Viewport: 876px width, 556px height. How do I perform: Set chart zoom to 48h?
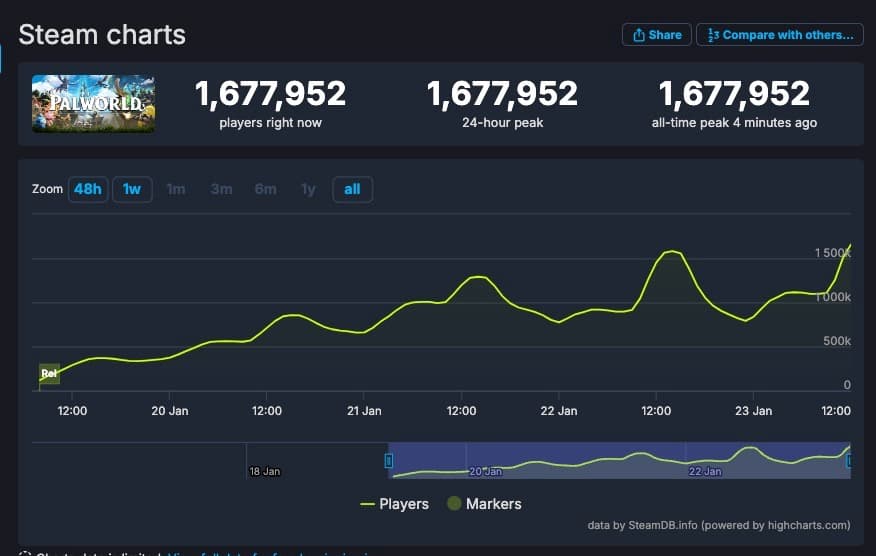pos(88,189)
